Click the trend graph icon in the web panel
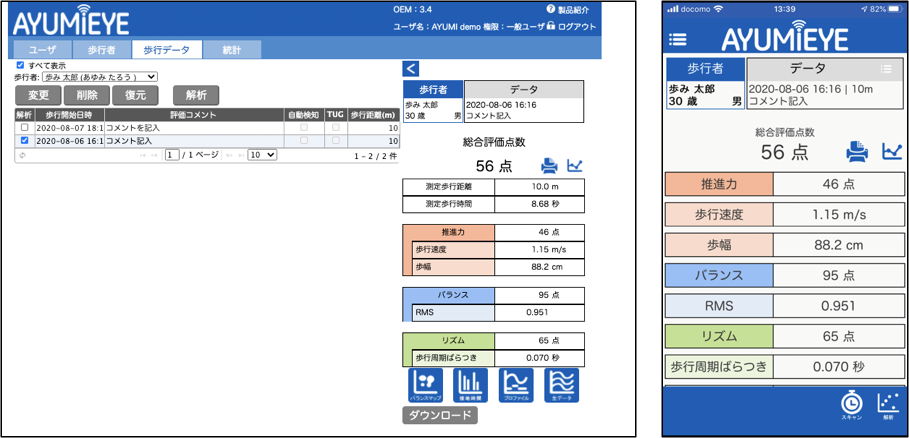 (x=574, y=166)
